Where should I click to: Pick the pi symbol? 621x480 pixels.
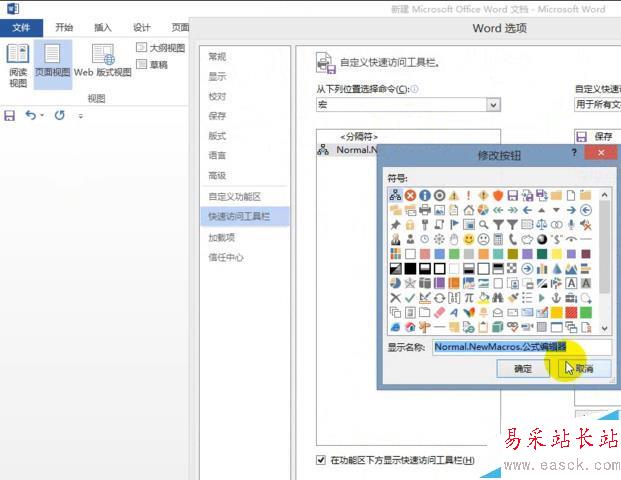[469, 297]
